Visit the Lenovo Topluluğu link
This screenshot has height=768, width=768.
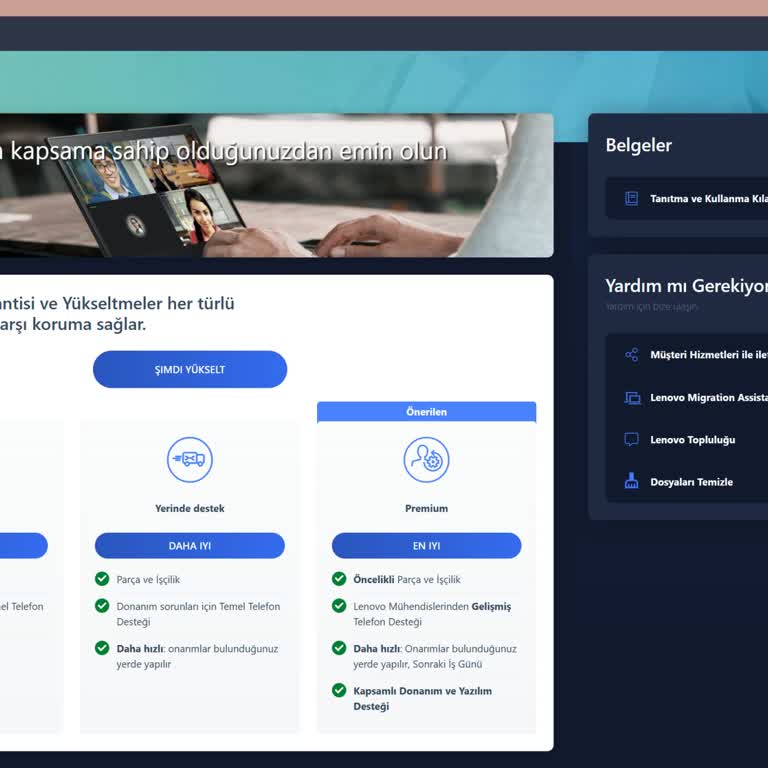click(692, 440)
